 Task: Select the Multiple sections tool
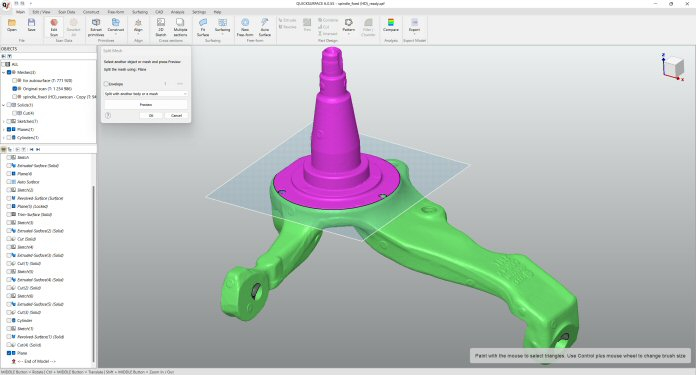(x=180, y=27)
